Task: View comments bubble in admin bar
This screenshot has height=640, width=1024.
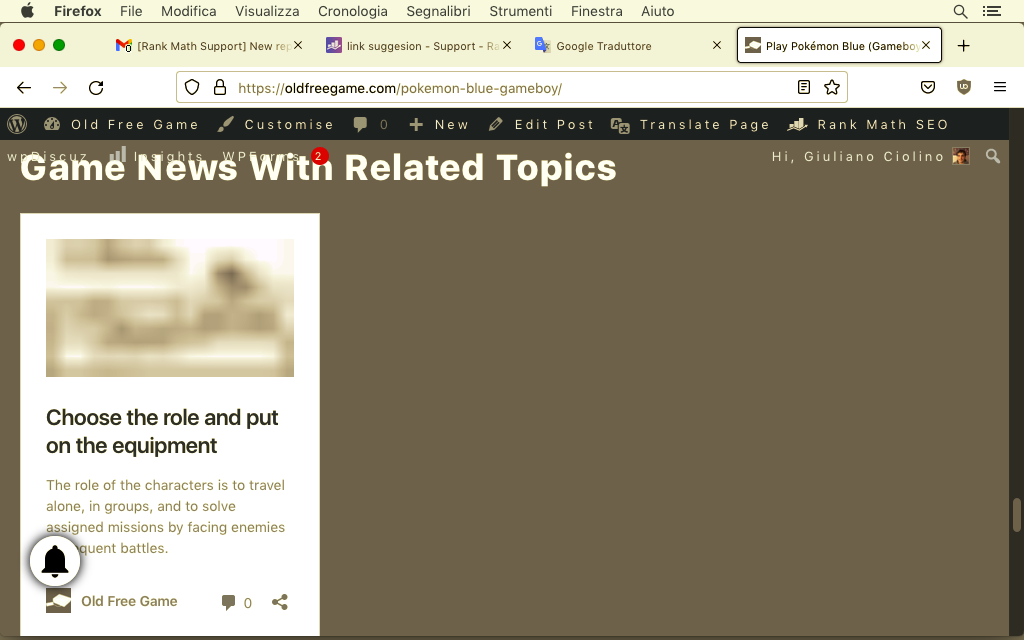Action: pos(370,124)
